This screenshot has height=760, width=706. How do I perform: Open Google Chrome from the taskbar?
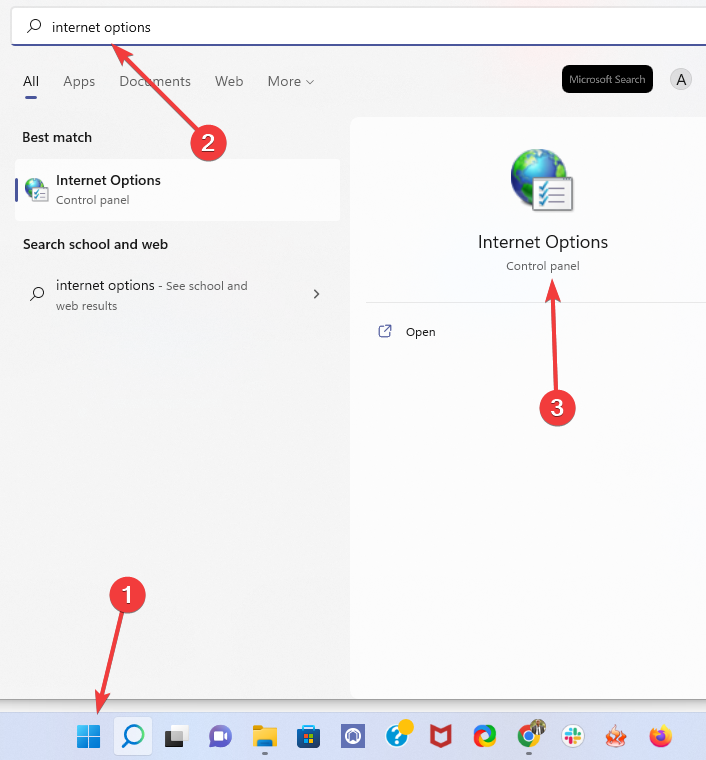(530, 735)
